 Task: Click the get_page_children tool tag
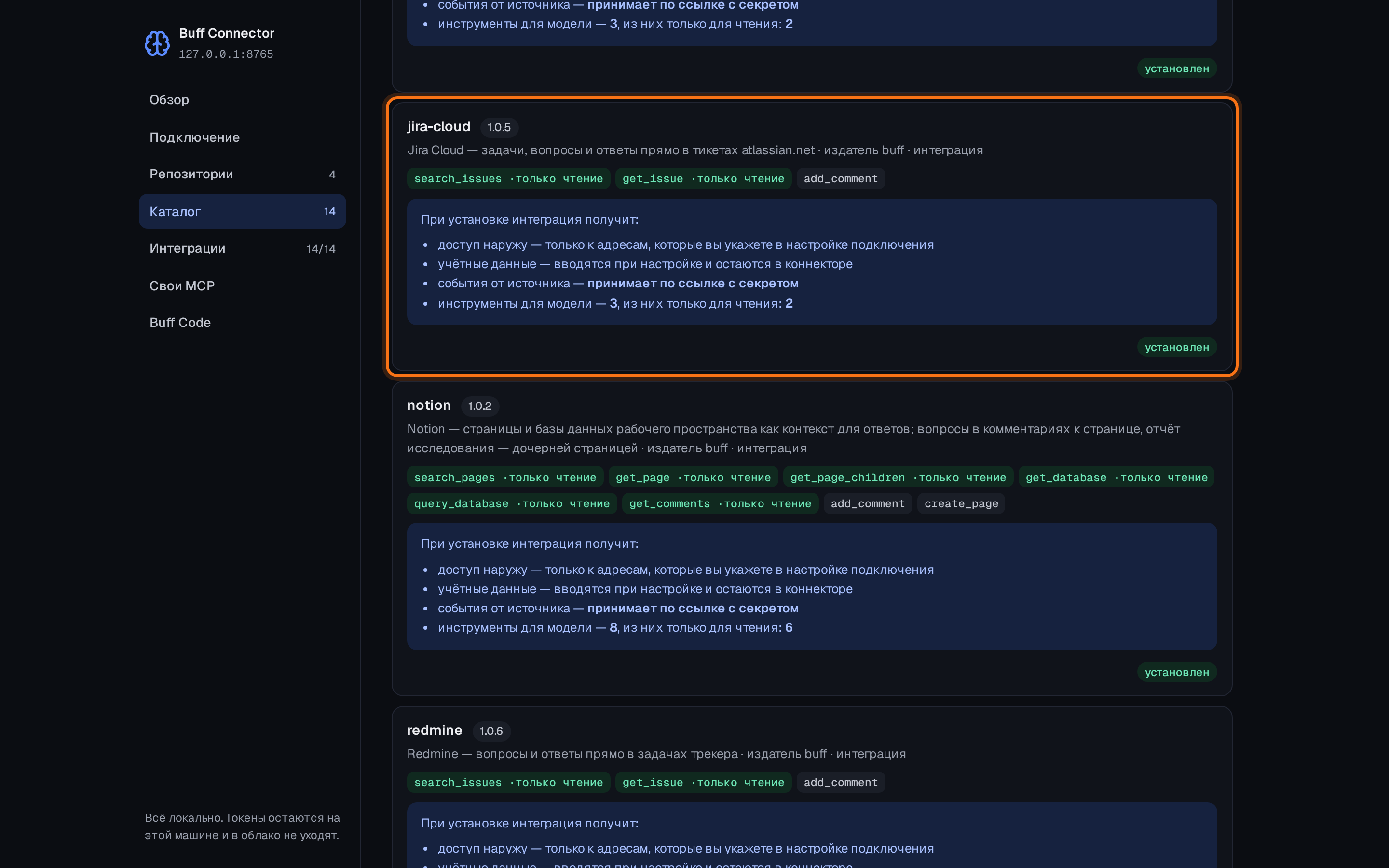898,477
